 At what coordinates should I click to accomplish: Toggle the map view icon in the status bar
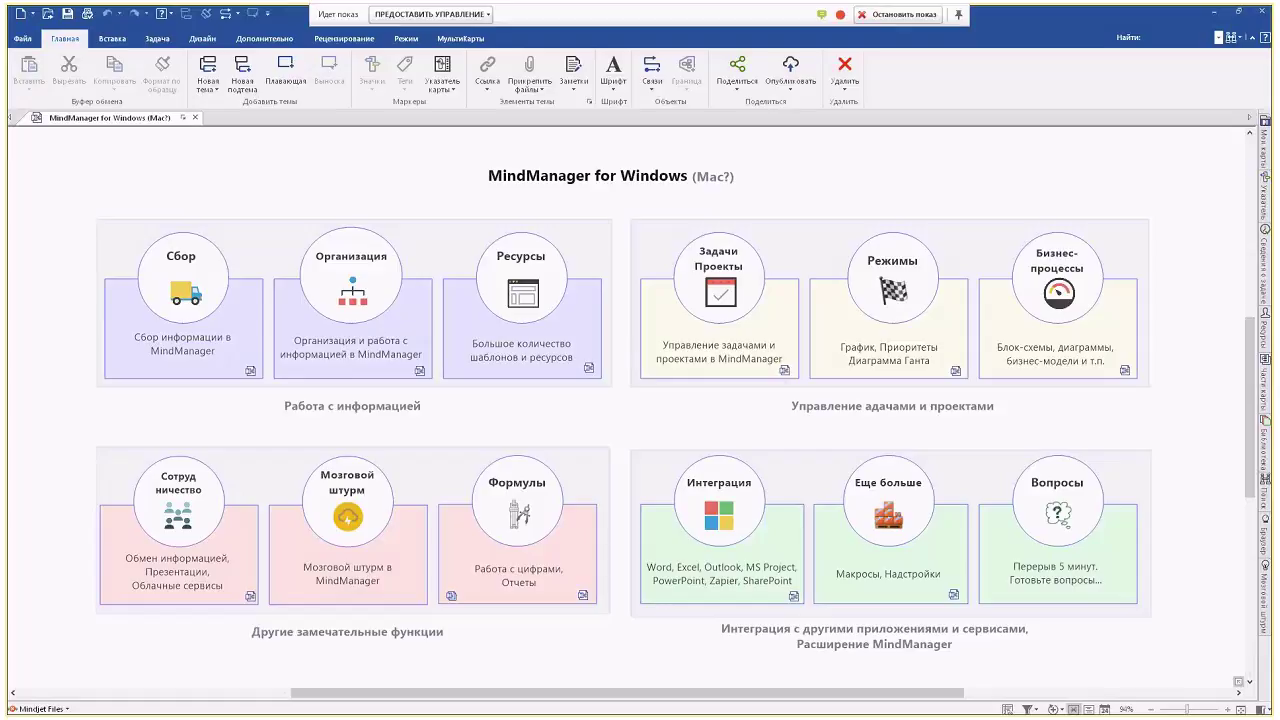1073,709
